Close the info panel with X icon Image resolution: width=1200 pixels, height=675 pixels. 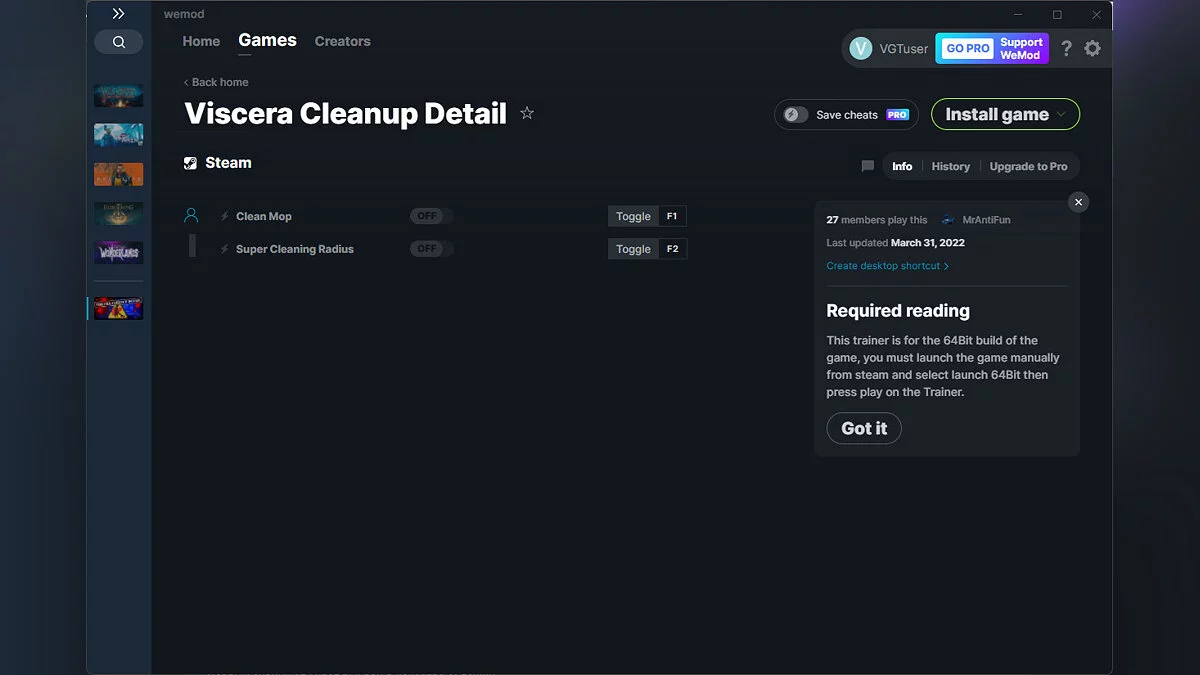[x=1078, y=202]
